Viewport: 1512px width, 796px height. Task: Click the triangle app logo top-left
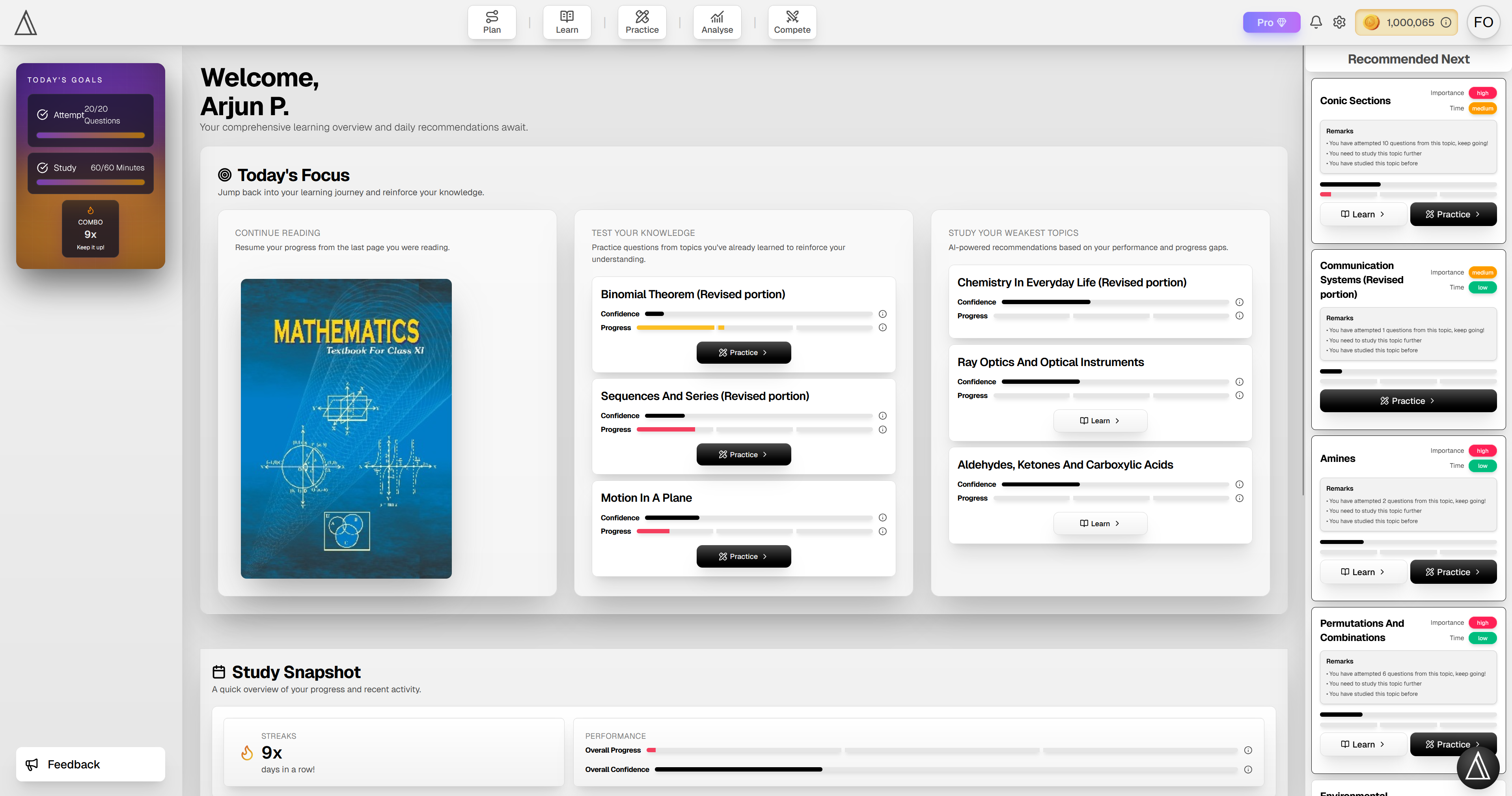coord(25,22)
